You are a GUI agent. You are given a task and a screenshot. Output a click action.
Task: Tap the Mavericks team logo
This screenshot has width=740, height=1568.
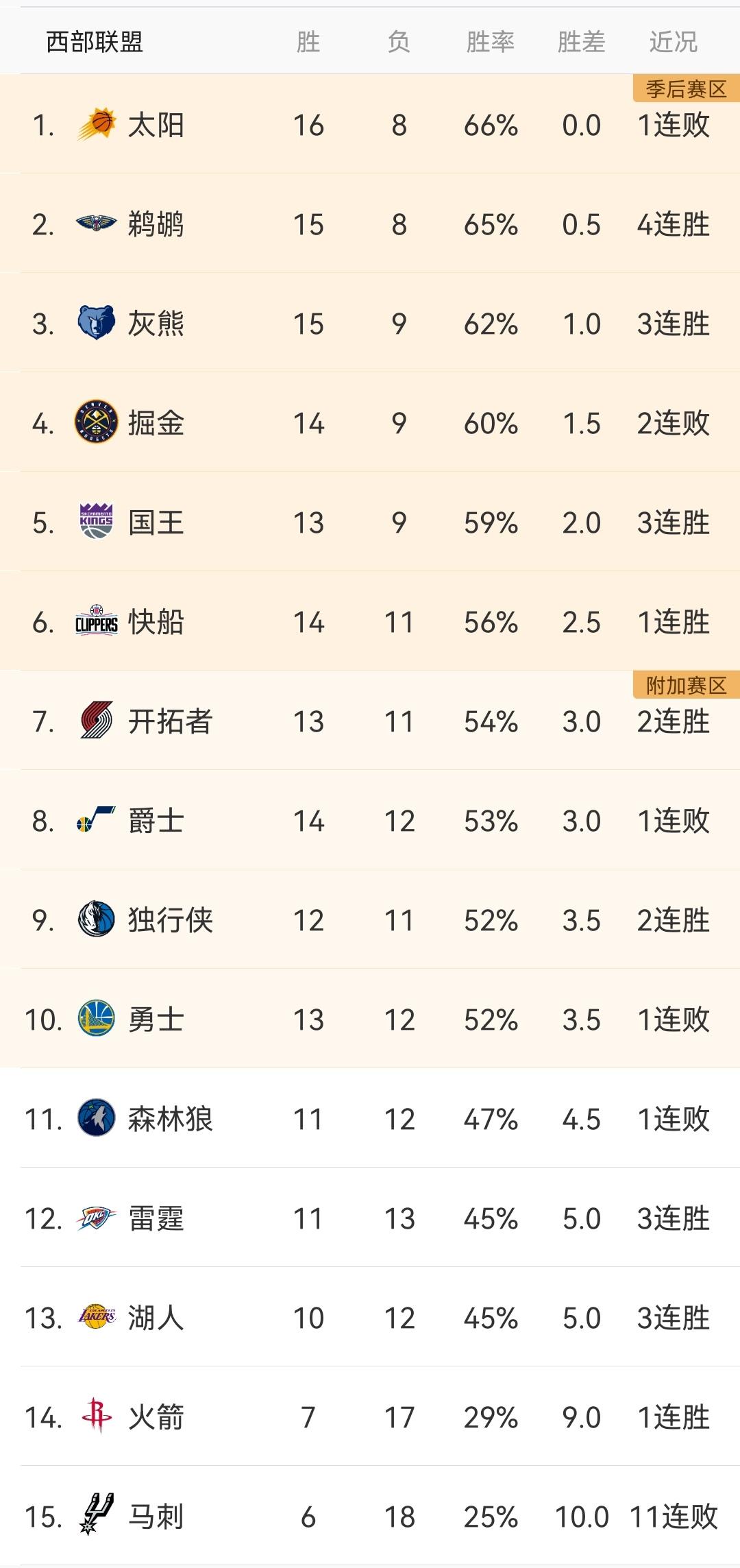click(x=96, y=919)
